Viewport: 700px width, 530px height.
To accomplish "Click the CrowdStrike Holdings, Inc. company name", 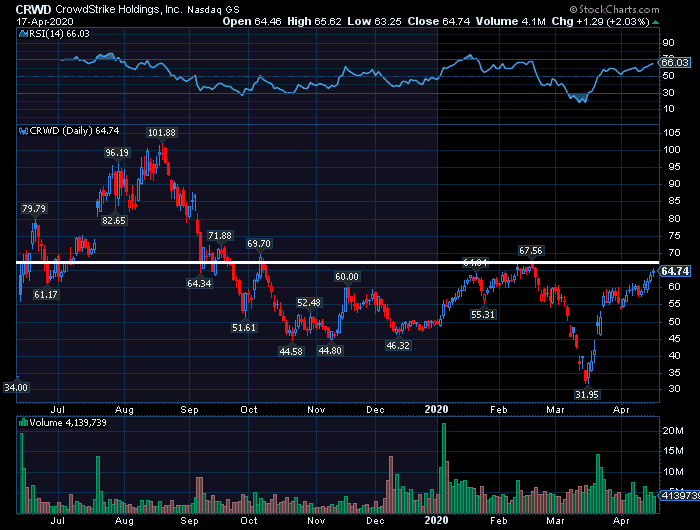I will (119, 9).
